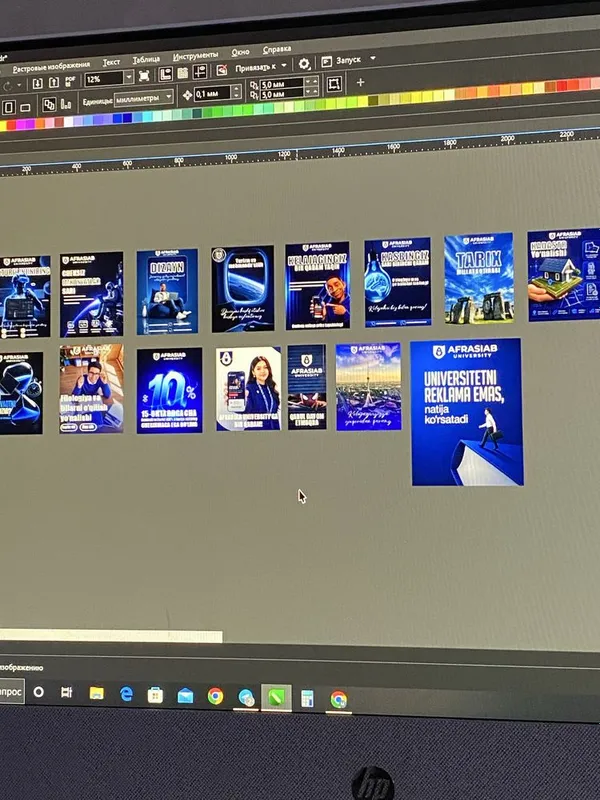Open Task View icon on taskbar

[x=66, y=692]
